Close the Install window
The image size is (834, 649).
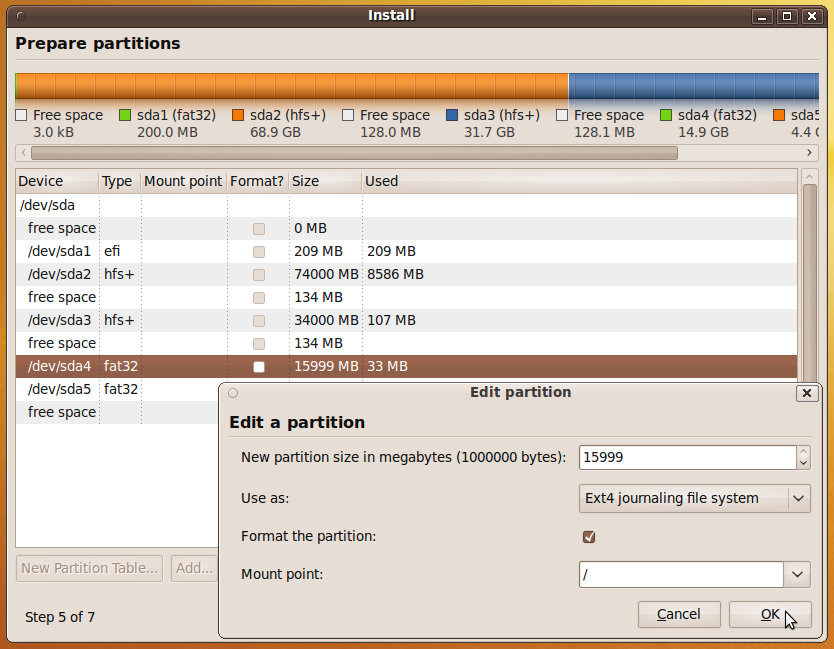812,16
